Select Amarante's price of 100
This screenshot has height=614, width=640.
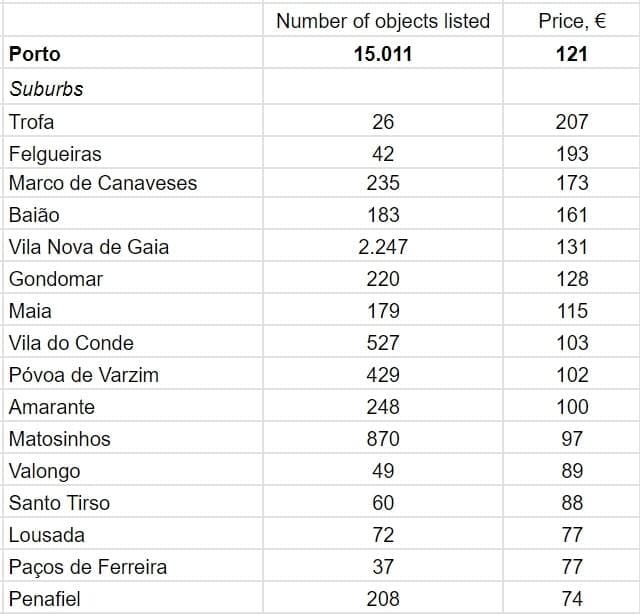572,407
